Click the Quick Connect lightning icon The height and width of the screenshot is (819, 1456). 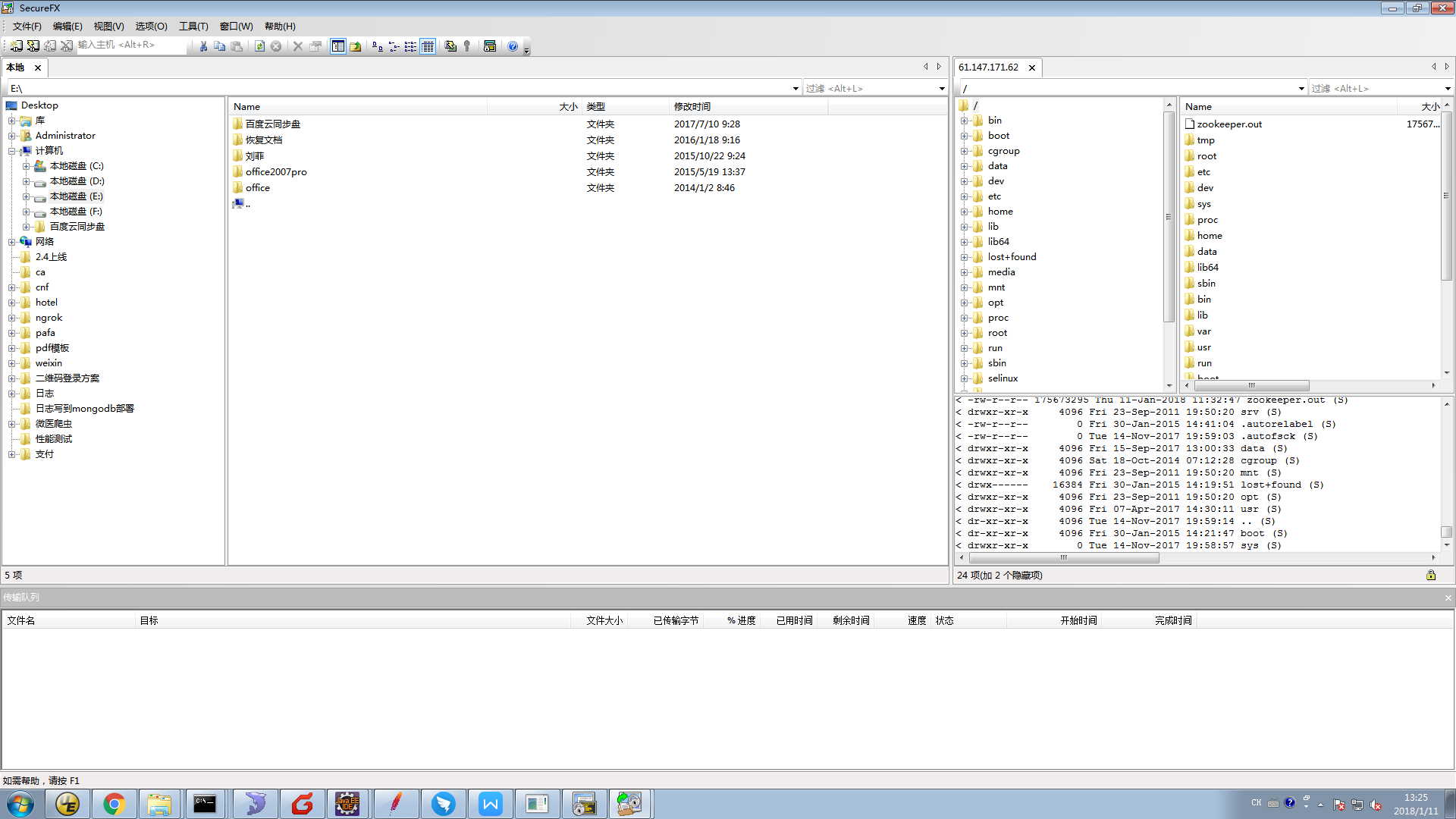[33, 46]
